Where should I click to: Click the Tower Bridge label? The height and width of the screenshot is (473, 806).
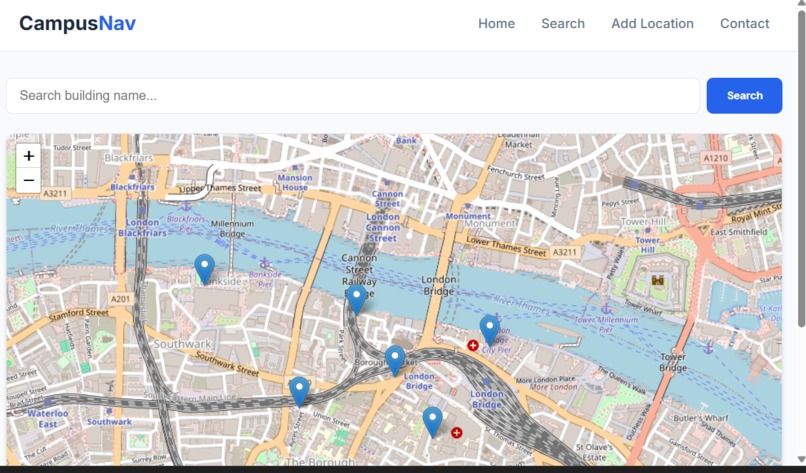(673, 362)
